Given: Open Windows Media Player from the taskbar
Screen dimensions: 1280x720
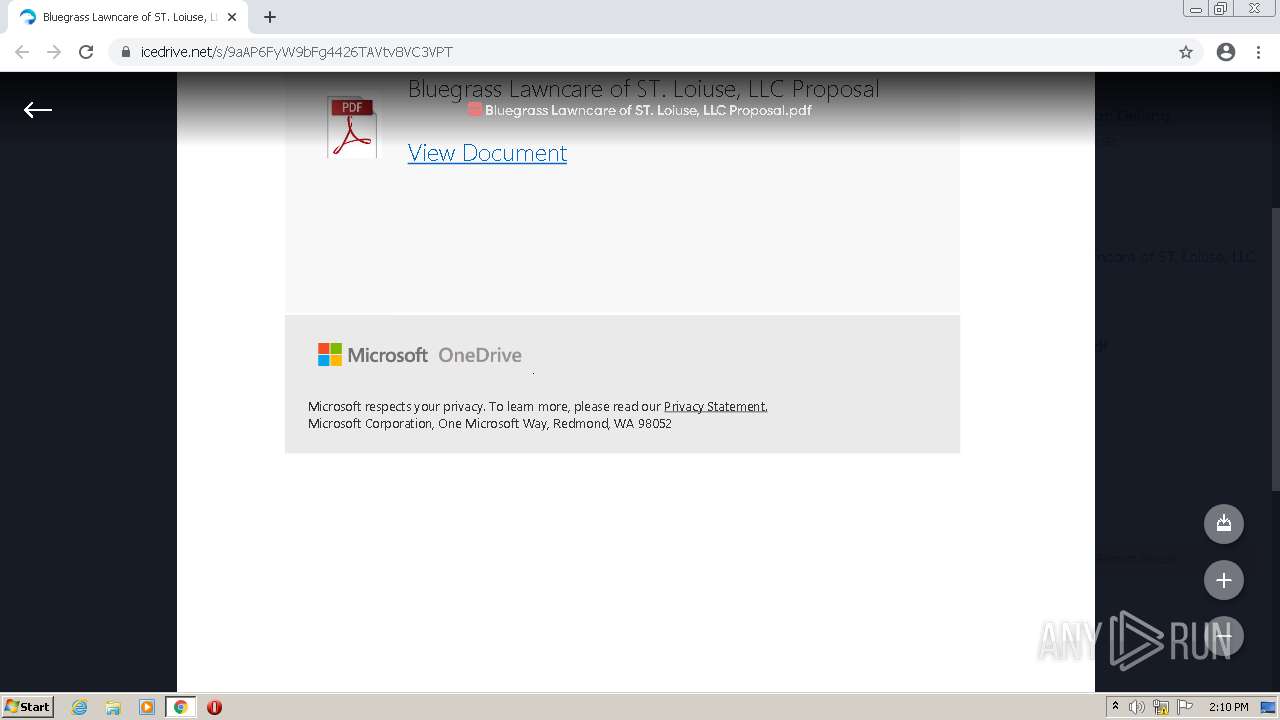Looking at the screenshot, I should tap(147, 707).
